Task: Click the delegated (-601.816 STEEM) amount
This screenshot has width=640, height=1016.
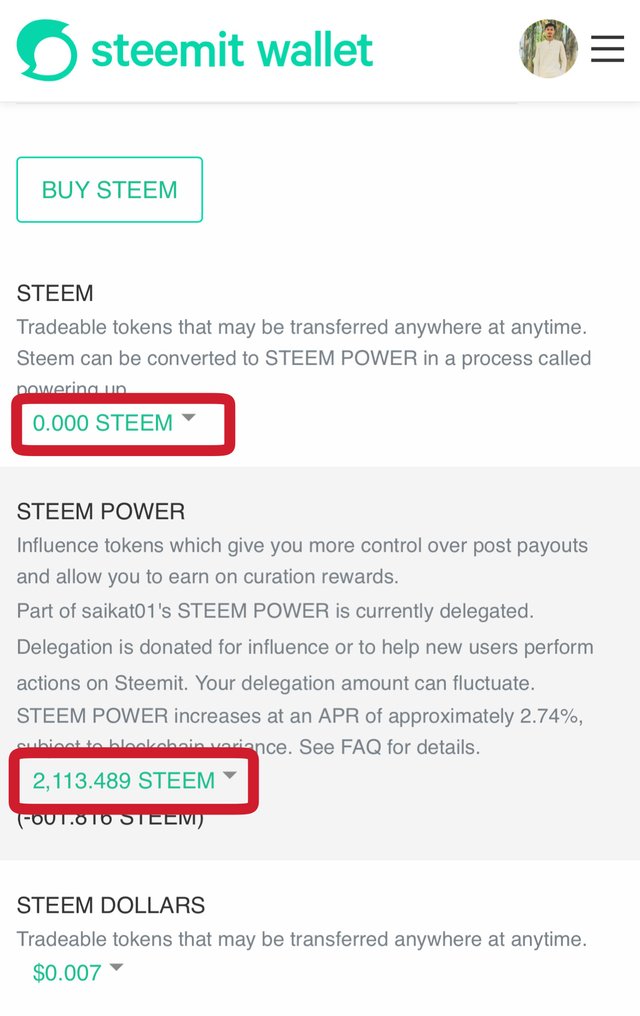Action: pos(110,819)
